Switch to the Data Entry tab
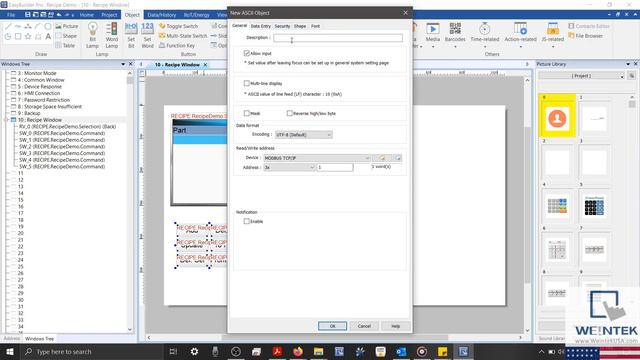 point(260,26)
